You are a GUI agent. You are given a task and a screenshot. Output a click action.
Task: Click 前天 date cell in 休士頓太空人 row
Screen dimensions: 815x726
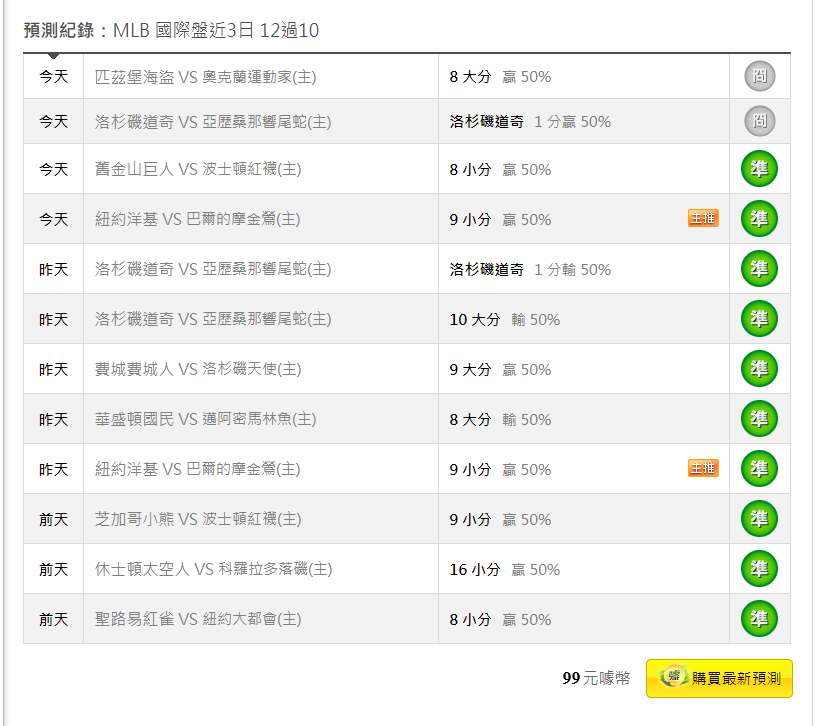54,569
